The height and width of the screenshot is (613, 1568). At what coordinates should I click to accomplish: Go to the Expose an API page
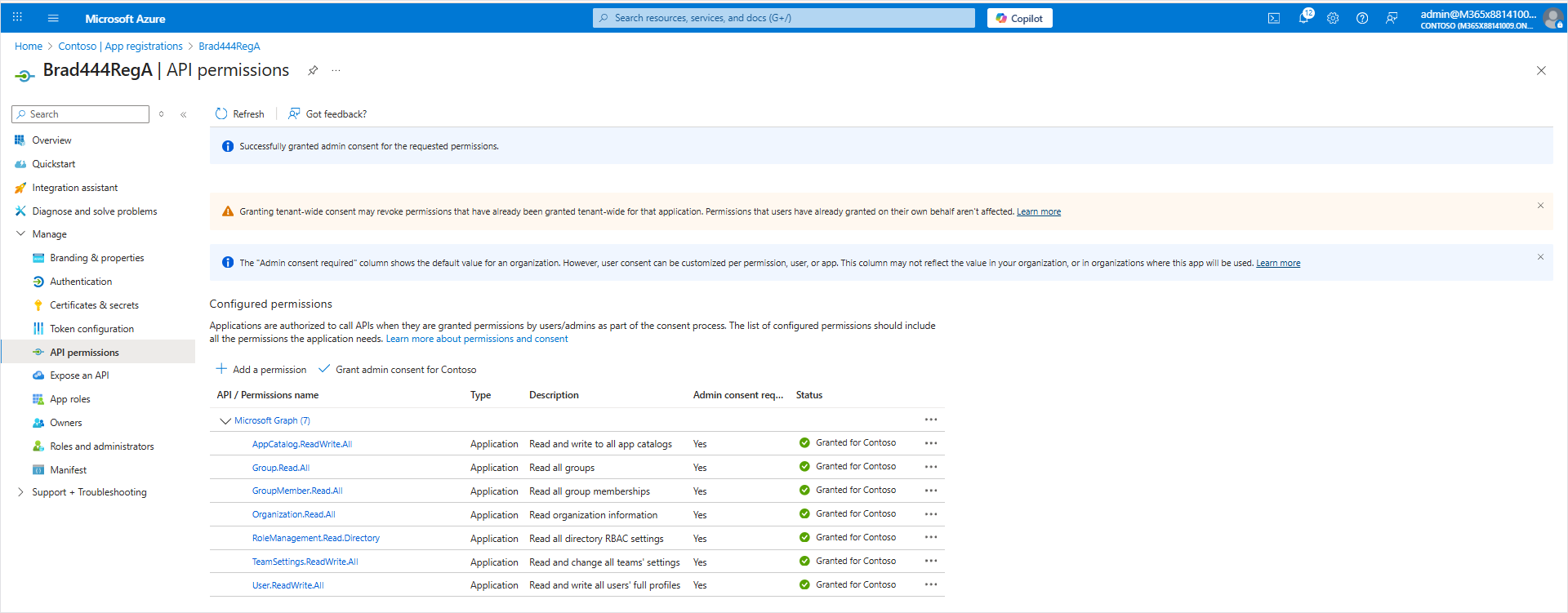click(79, 375)
